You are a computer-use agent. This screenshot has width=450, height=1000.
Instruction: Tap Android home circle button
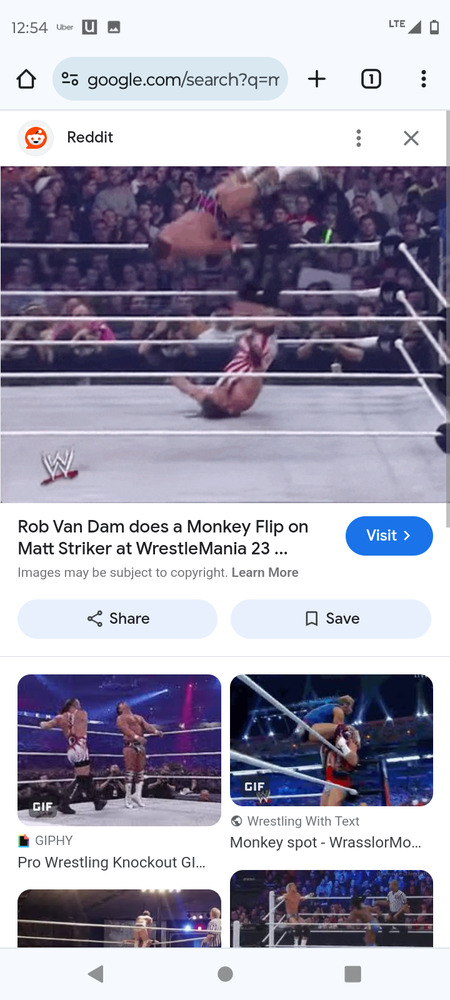point(225,974)
